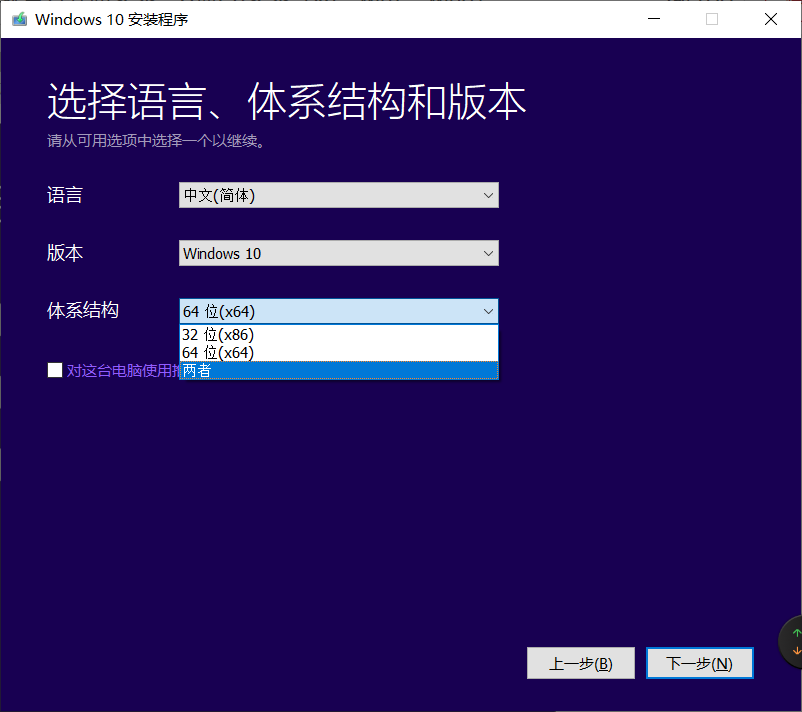Minimize the Windows 10 setup window

pyautogui.click(x=654, y=19)
